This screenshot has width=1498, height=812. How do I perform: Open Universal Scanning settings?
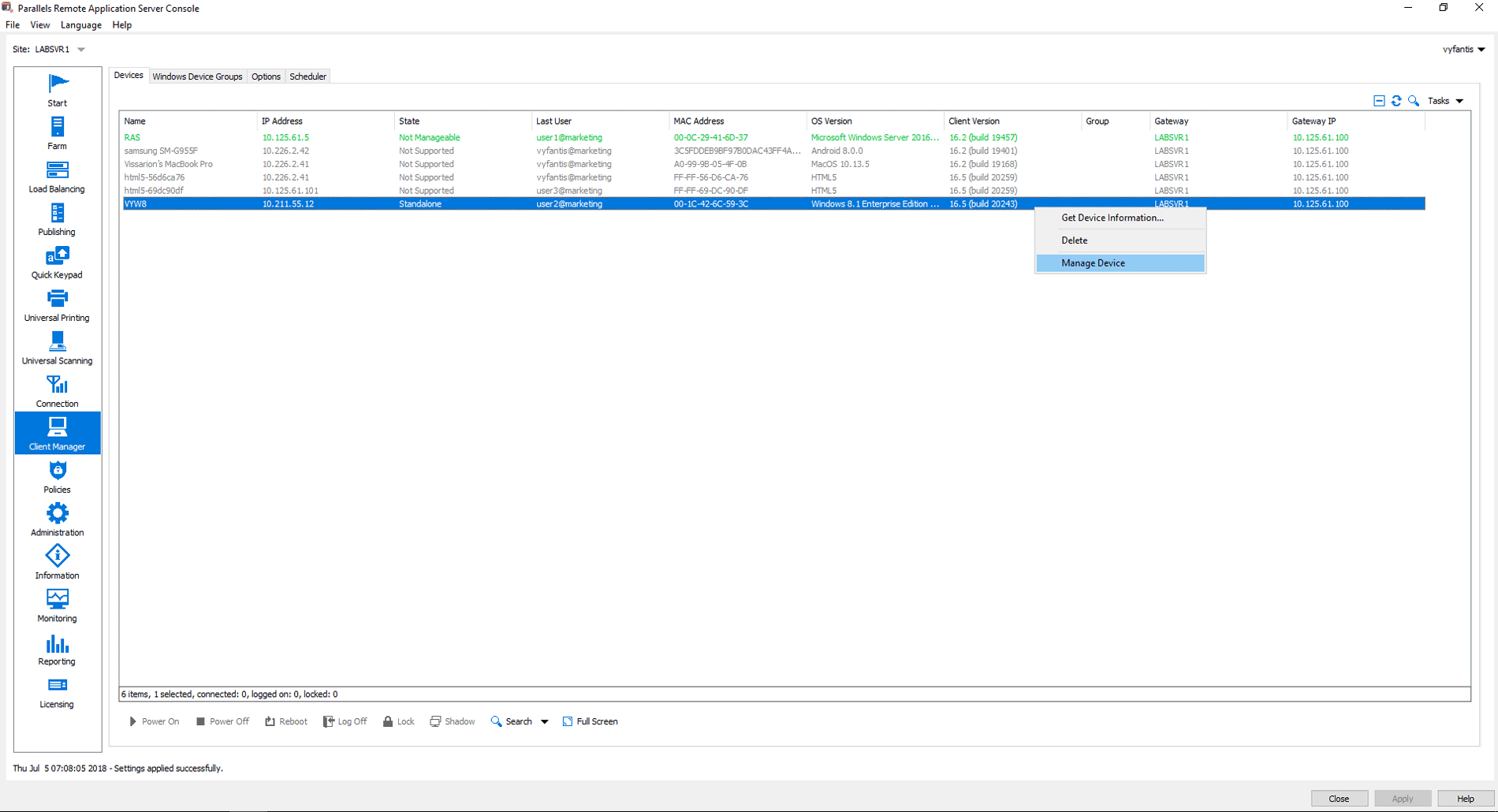pyautogui.click(x=57, y=348)
